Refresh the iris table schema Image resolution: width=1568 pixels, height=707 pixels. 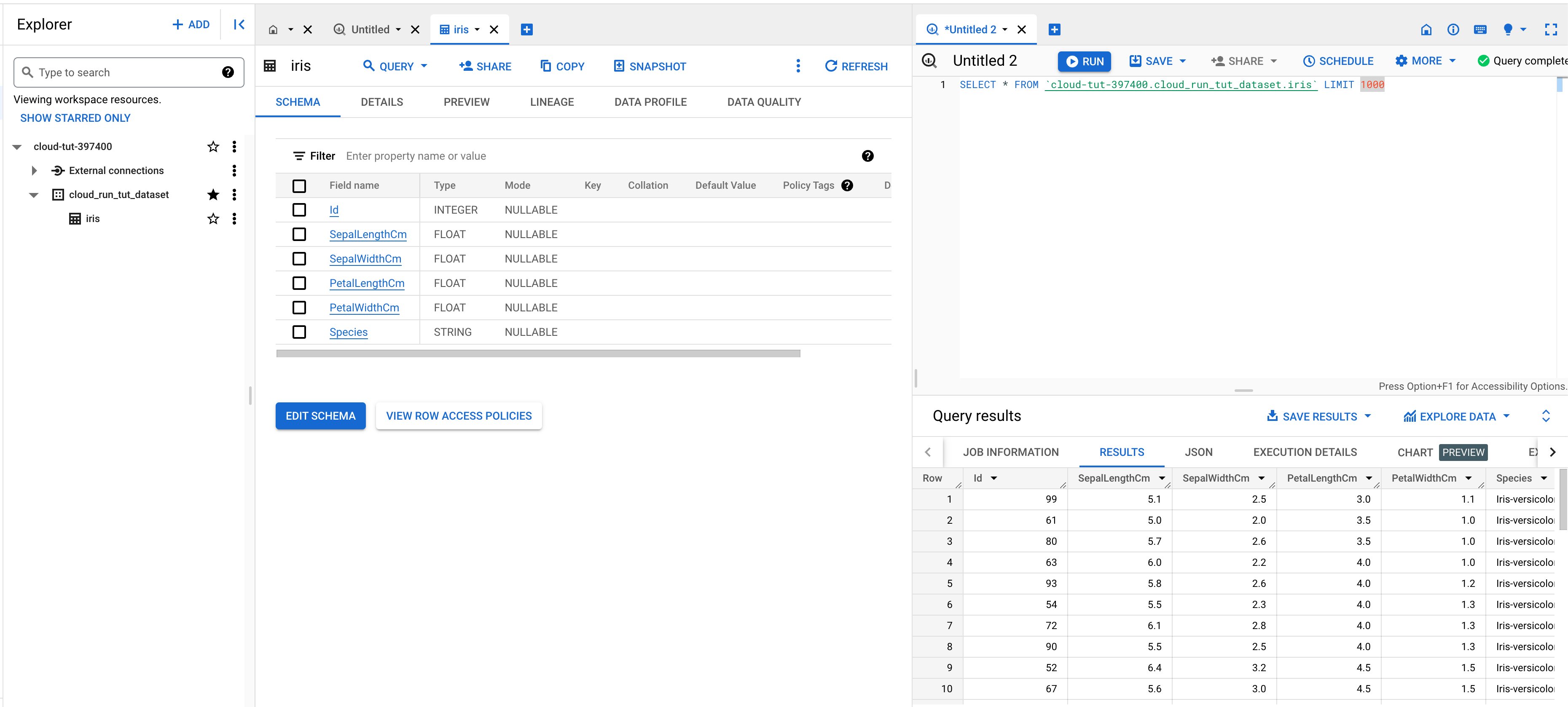(856, 66)
